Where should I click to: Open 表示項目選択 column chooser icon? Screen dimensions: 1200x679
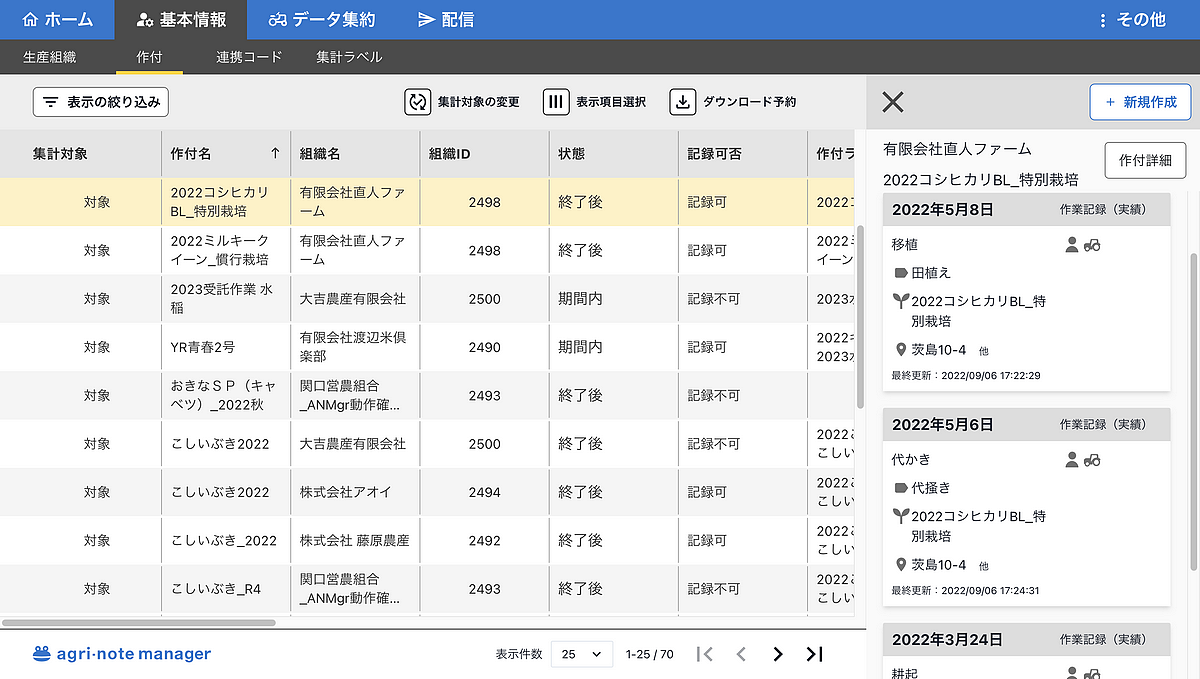556,102
